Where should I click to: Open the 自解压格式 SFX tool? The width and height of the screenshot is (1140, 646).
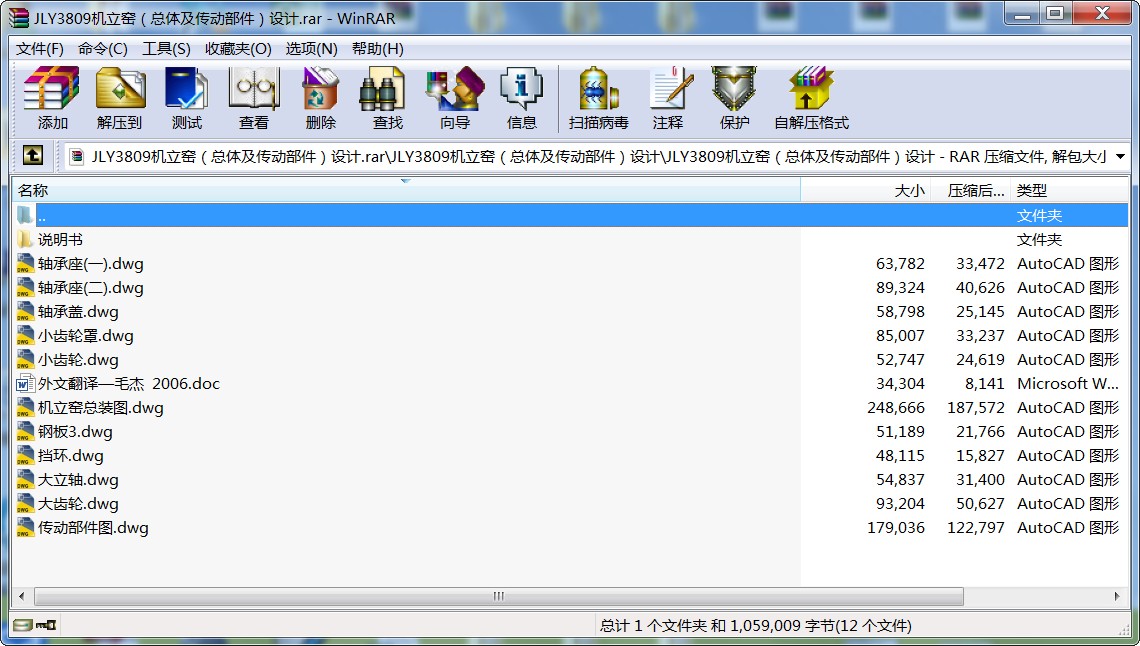[x=811, y=98]
